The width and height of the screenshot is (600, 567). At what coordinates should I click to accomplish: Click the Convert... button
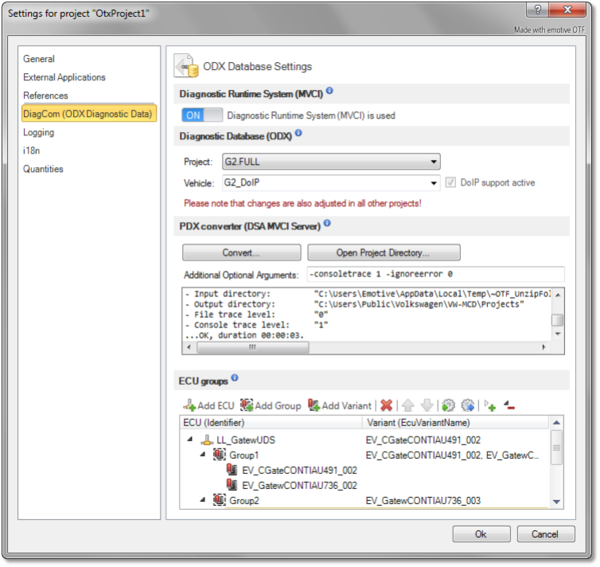(x=241, y=252)
